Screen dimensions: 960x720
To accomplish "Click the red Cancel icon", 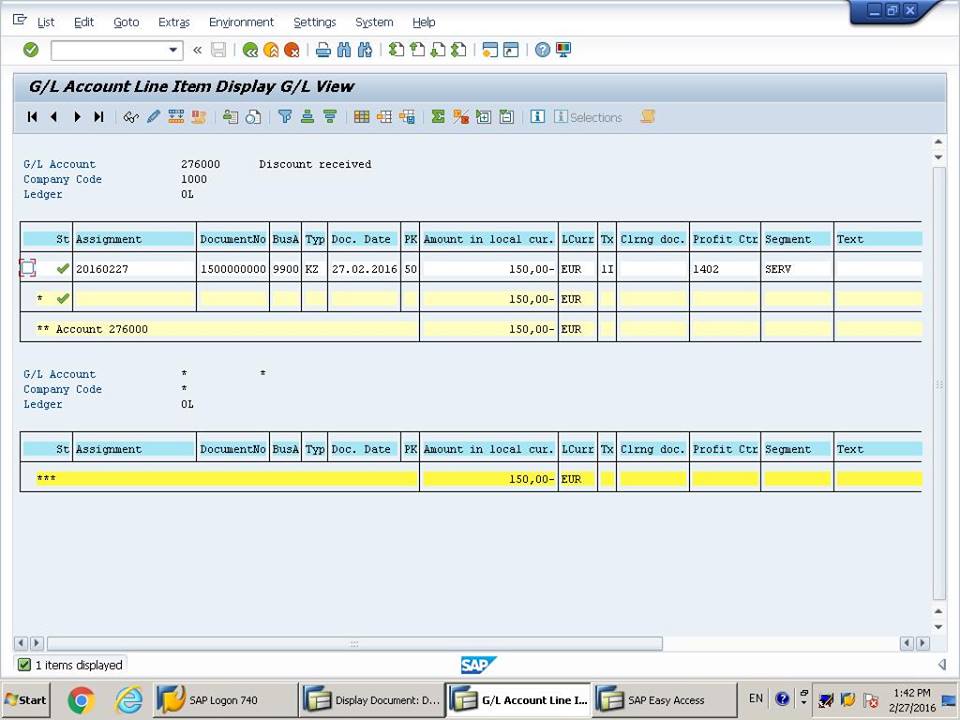I will pyautogui.click(x=292, y=50).
